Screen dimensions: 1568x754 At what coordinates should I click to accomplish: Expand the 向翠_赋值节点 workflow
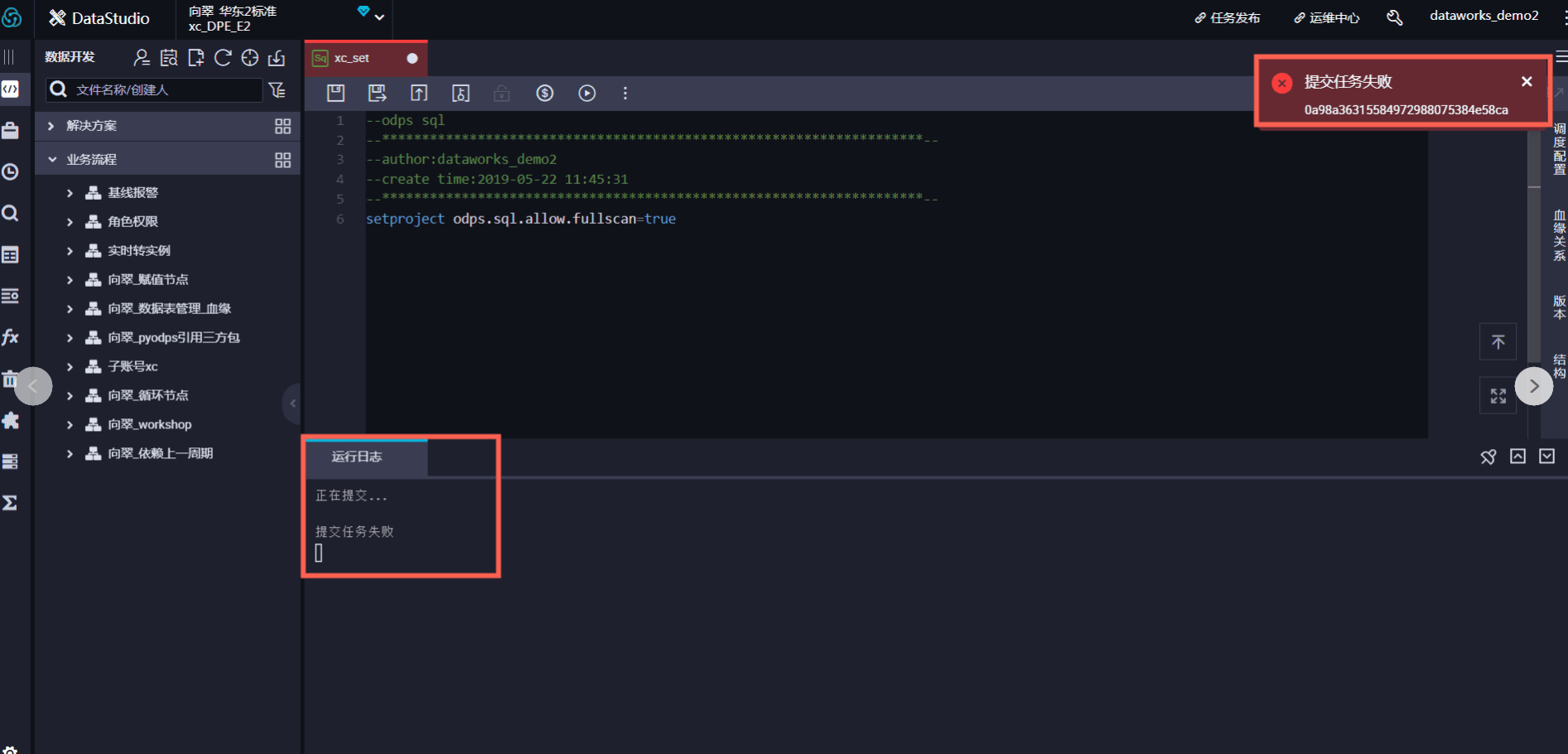click(x=70, y=280)
